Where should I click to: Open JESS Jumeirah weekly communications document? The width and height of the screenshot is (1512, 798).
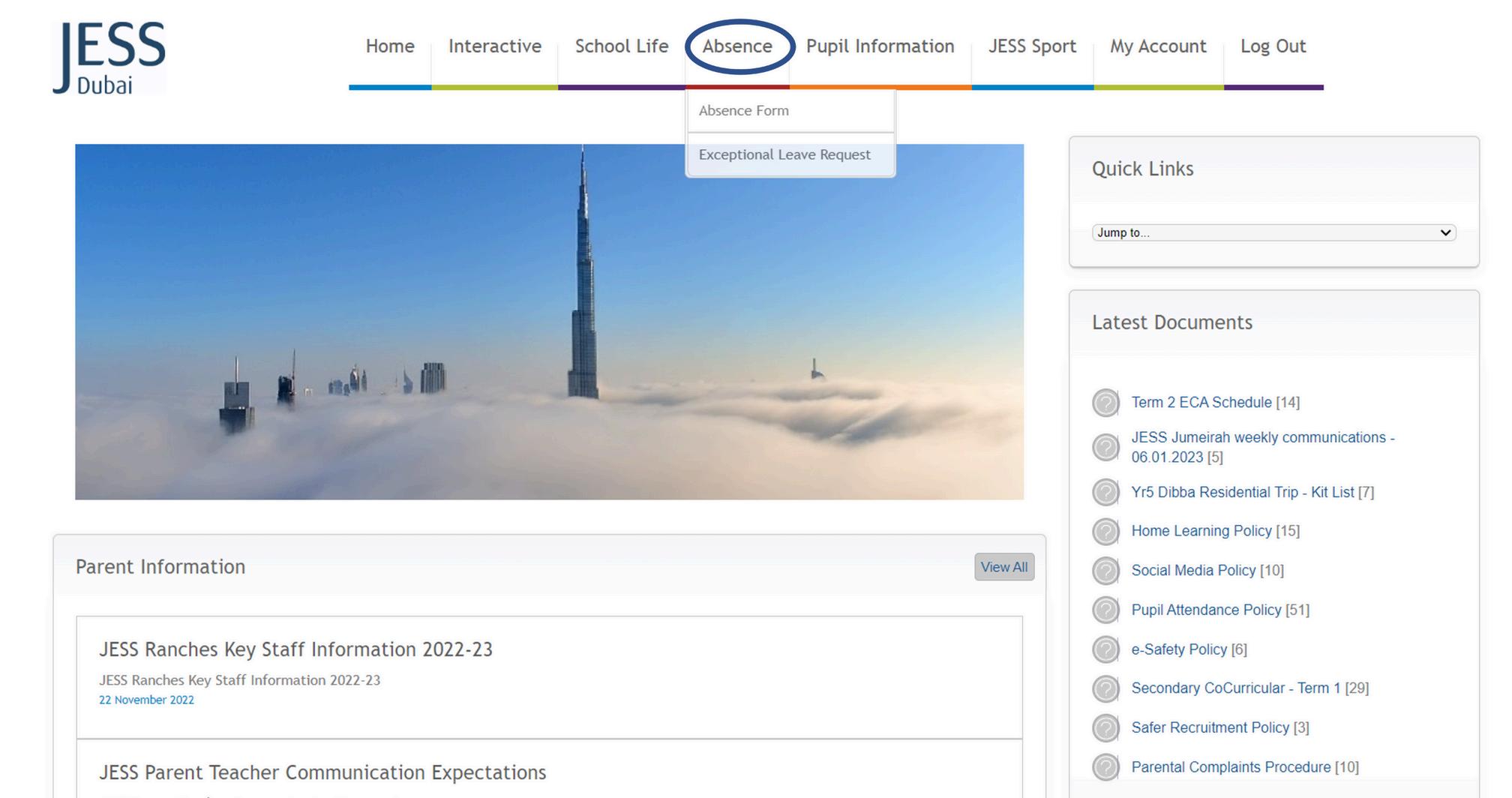(x=1263, y=447)
